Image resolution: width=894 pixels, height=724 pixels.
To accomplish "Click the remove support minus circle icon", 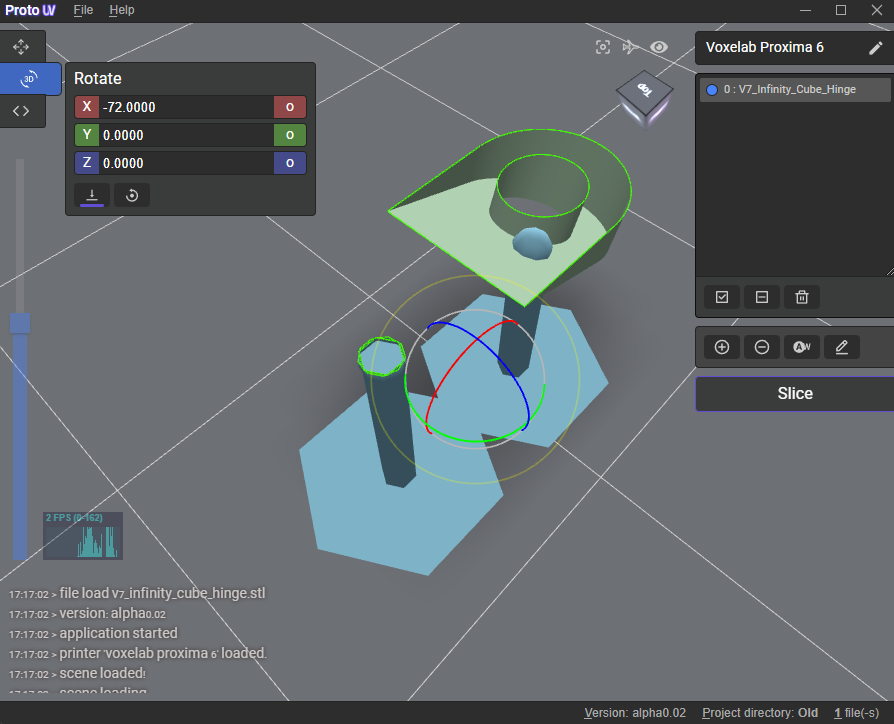I will [x=762, y=347].
